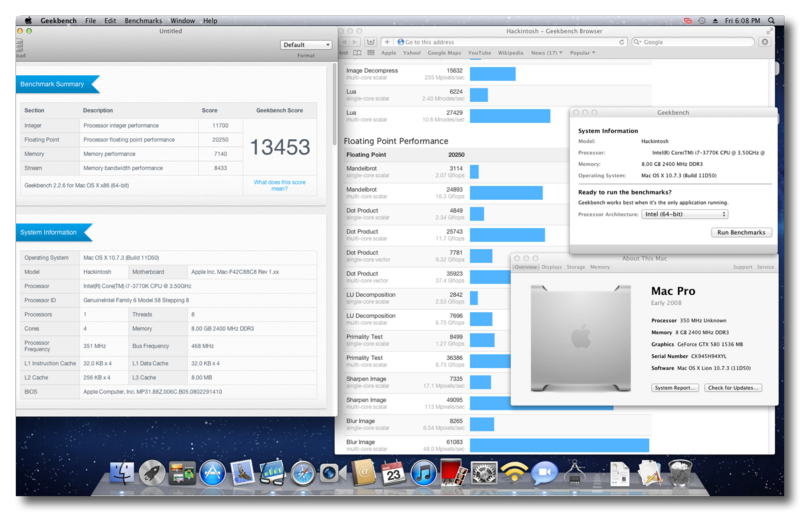Click Check for Updates button
800x512 pixels.
point(733,388)
